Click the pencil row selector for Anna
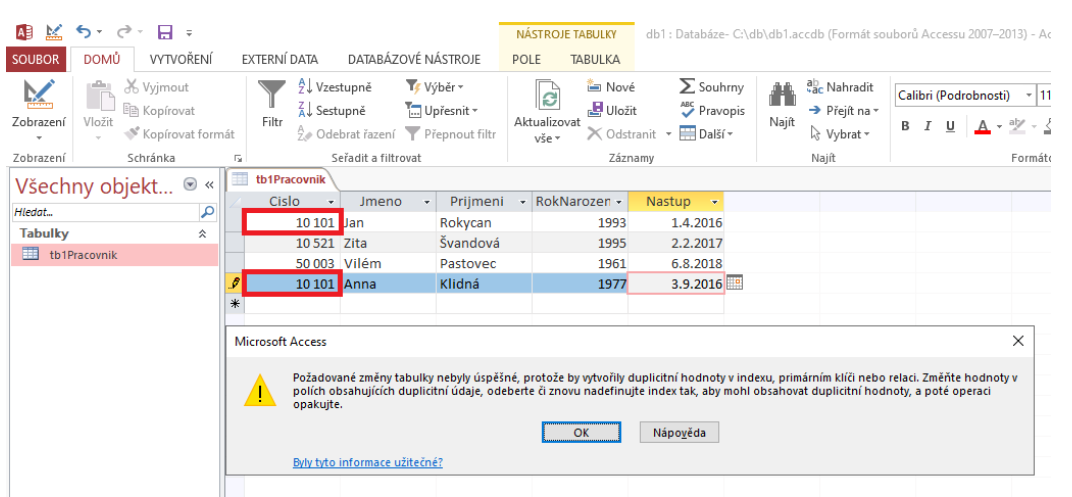This screenshot has width=1072, height=497. coord(234,284)
